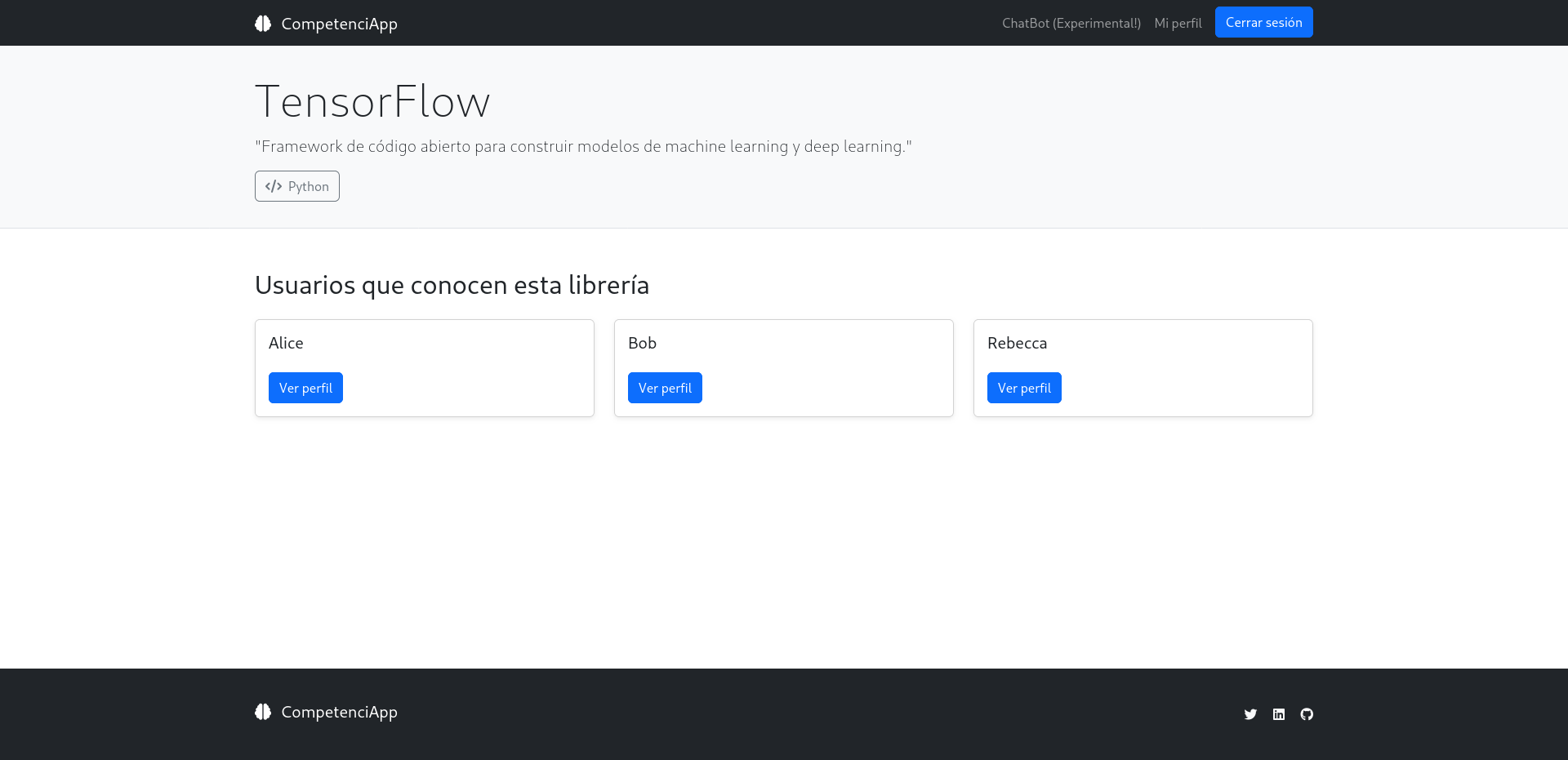Open ChatBot (Experimental!) in the navbar
The width and height of the screenshot is (1568, 760).
(1071, 23)
